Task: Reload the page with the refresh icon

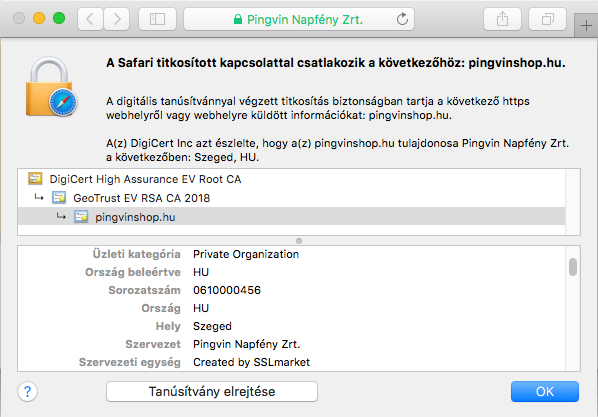Action: click(x=402, y=19)
